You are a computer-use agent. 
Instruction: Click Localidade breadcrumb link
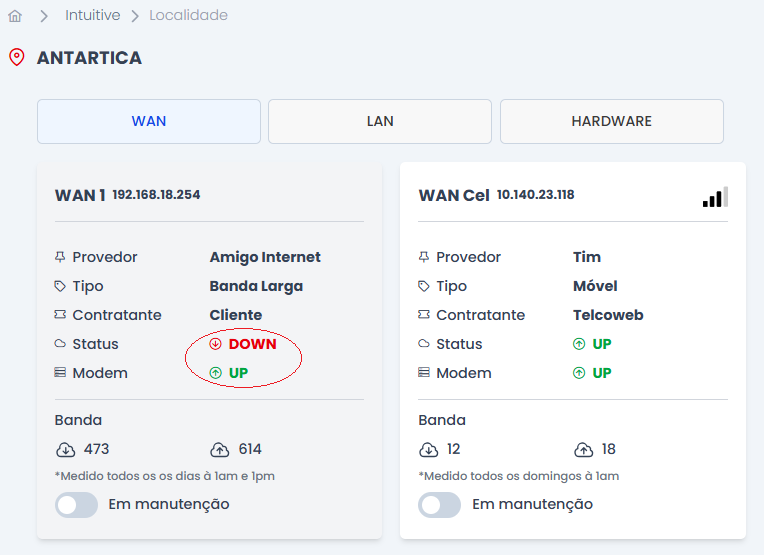pos(188,16)
